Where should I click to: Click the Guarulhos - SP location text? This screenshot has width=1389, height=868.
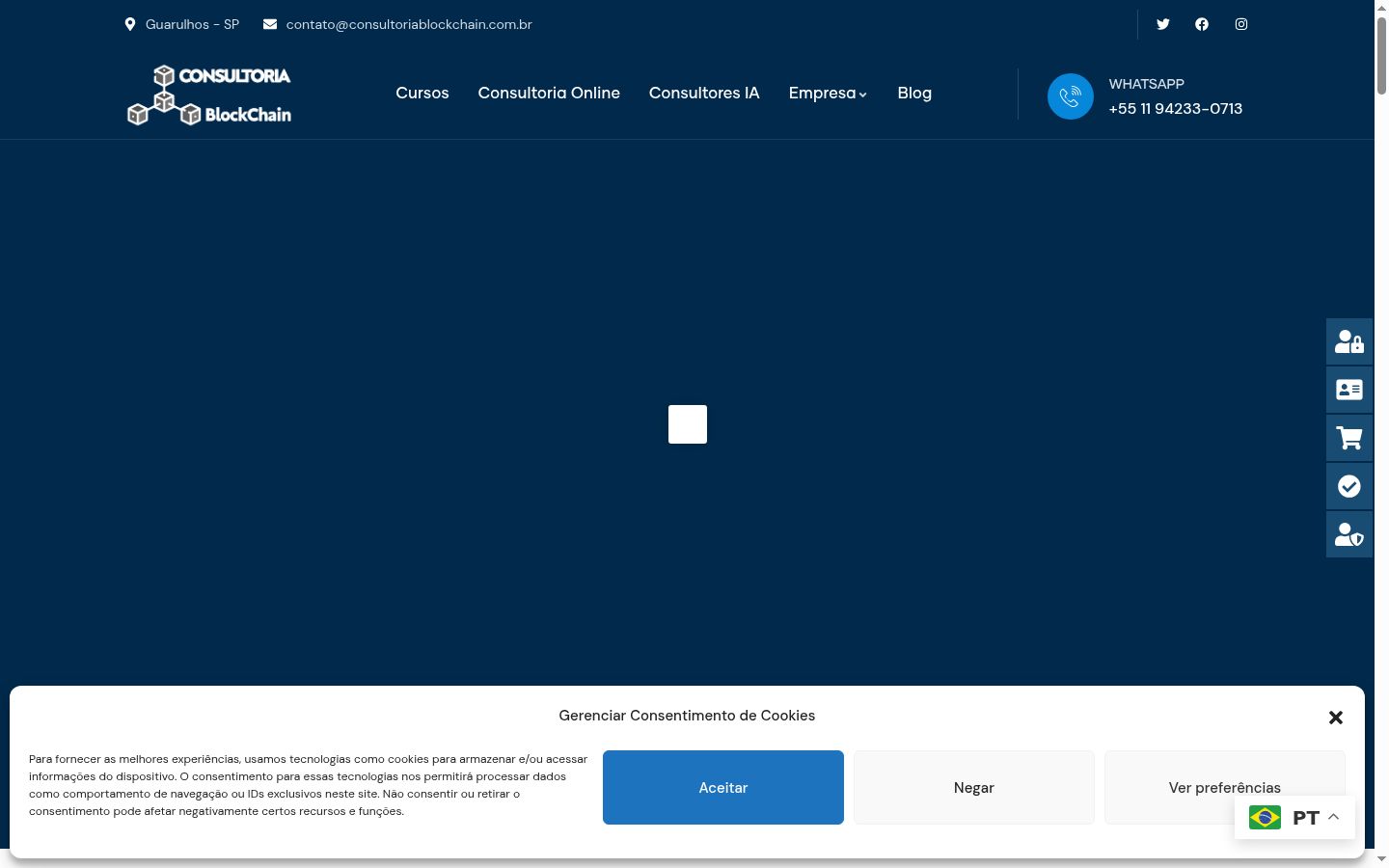click(x=192, y=24)
